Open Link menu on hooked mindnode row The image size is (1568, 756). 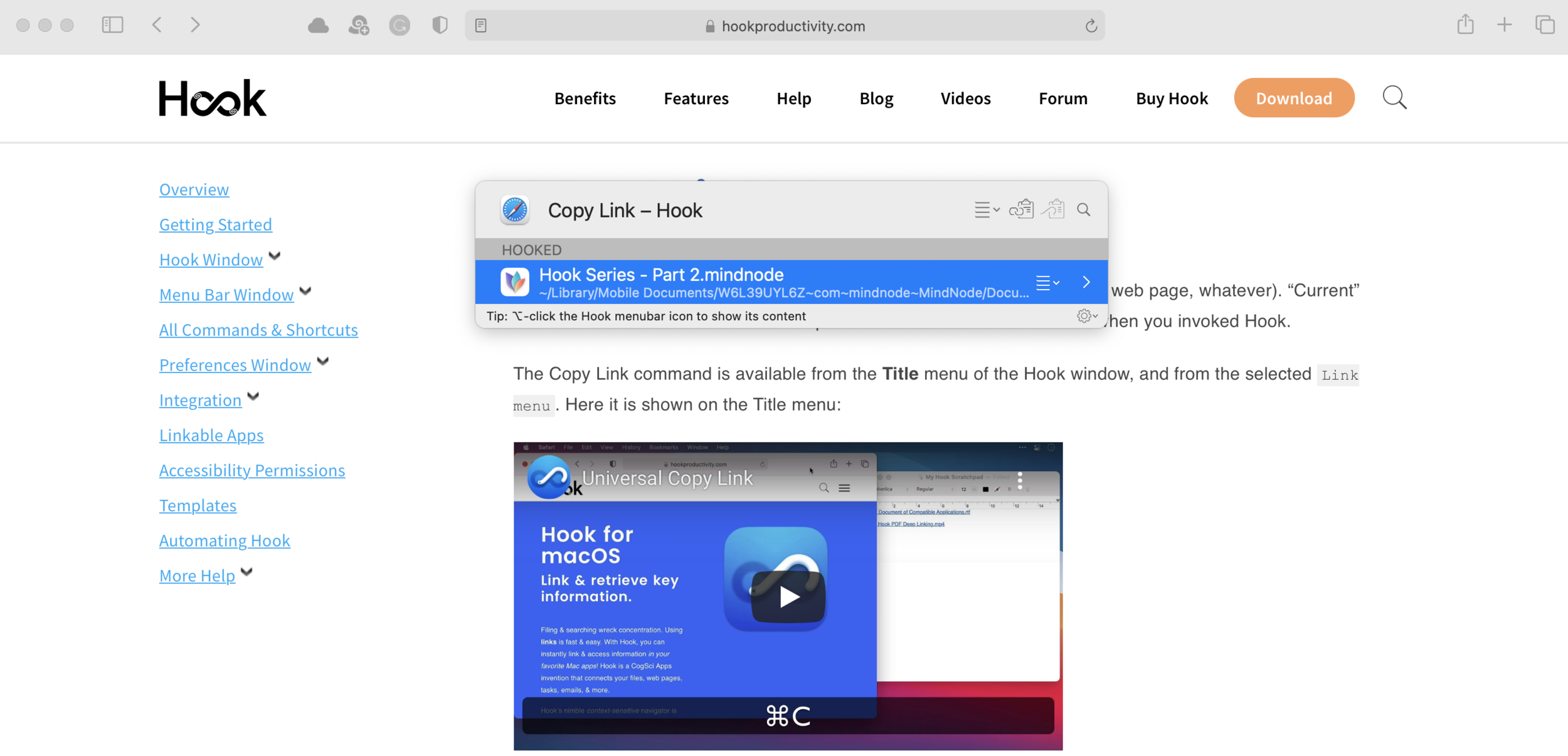point(1047,283)
